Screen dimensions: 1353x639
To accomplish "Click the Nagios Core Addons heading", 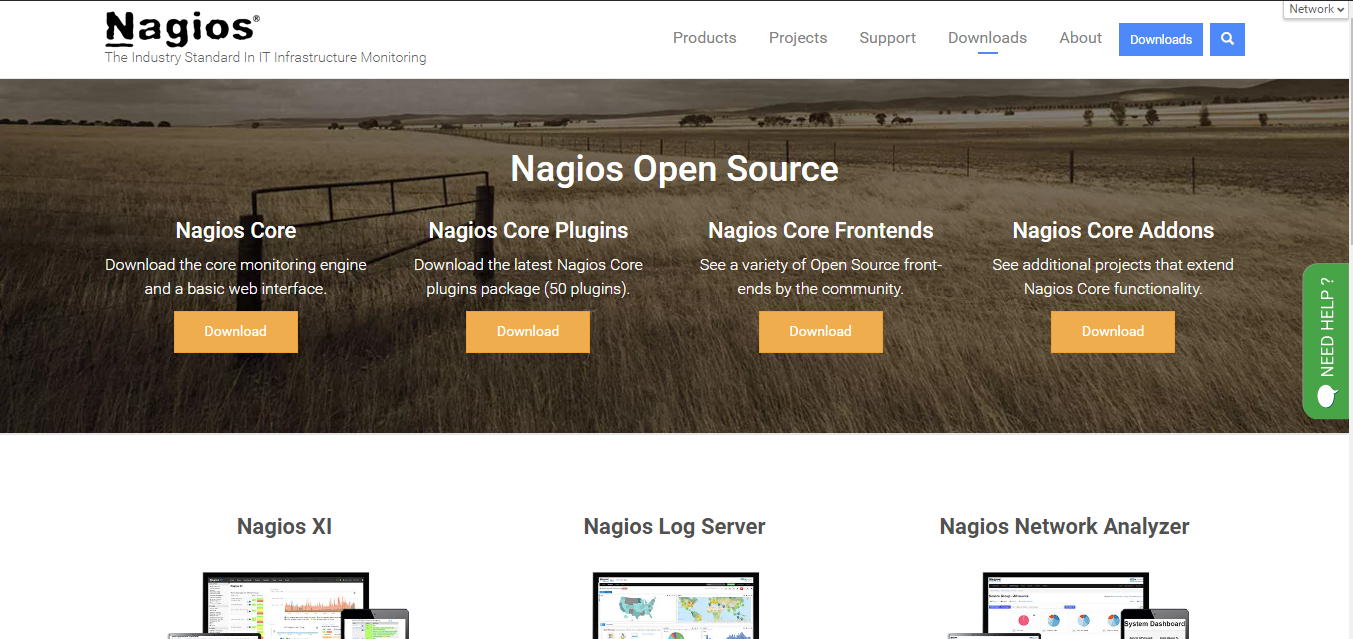I will click(1113, 230).
